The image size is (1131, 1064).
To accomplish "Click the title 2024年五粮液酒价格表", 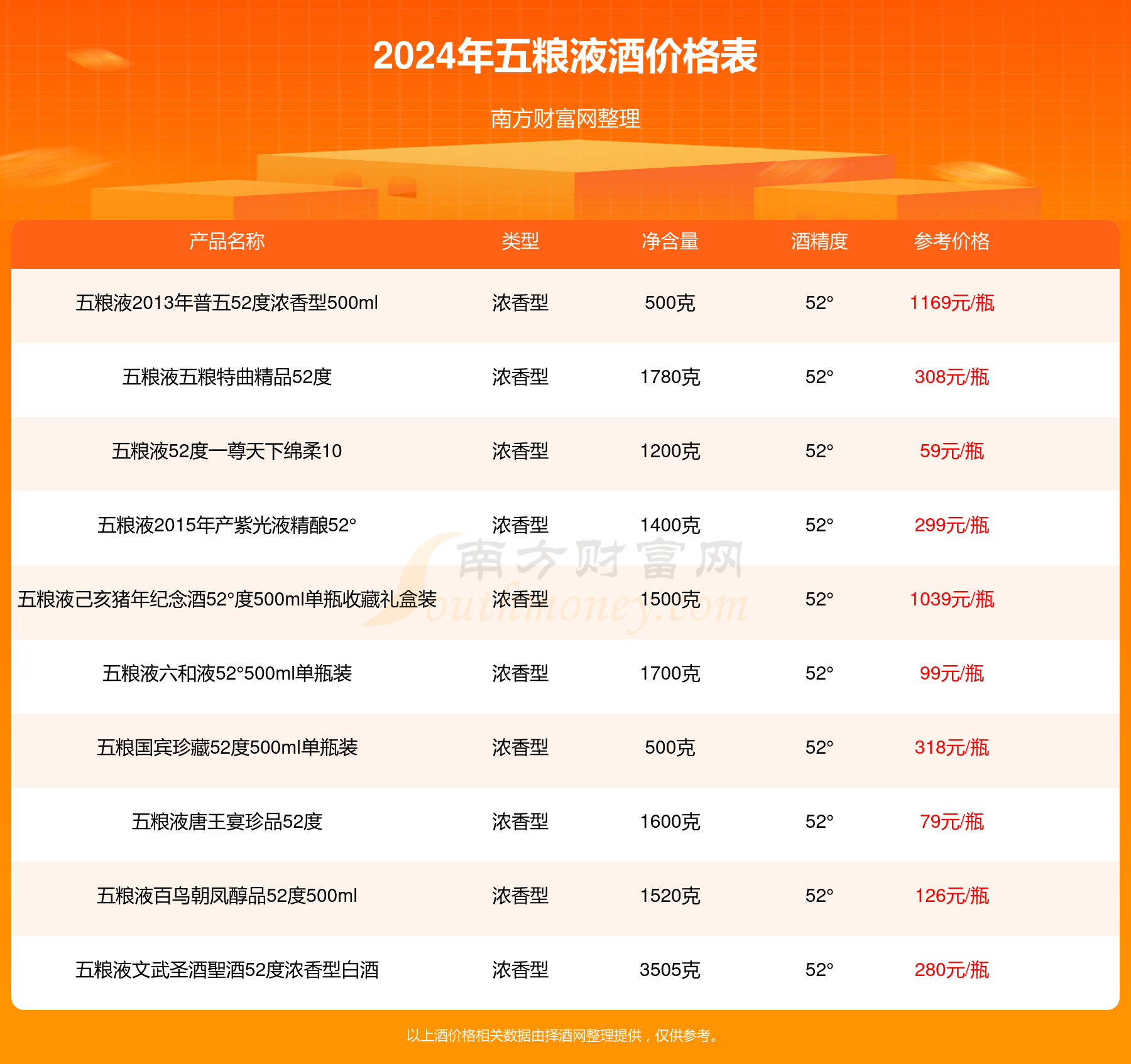I will coord(565,56).
